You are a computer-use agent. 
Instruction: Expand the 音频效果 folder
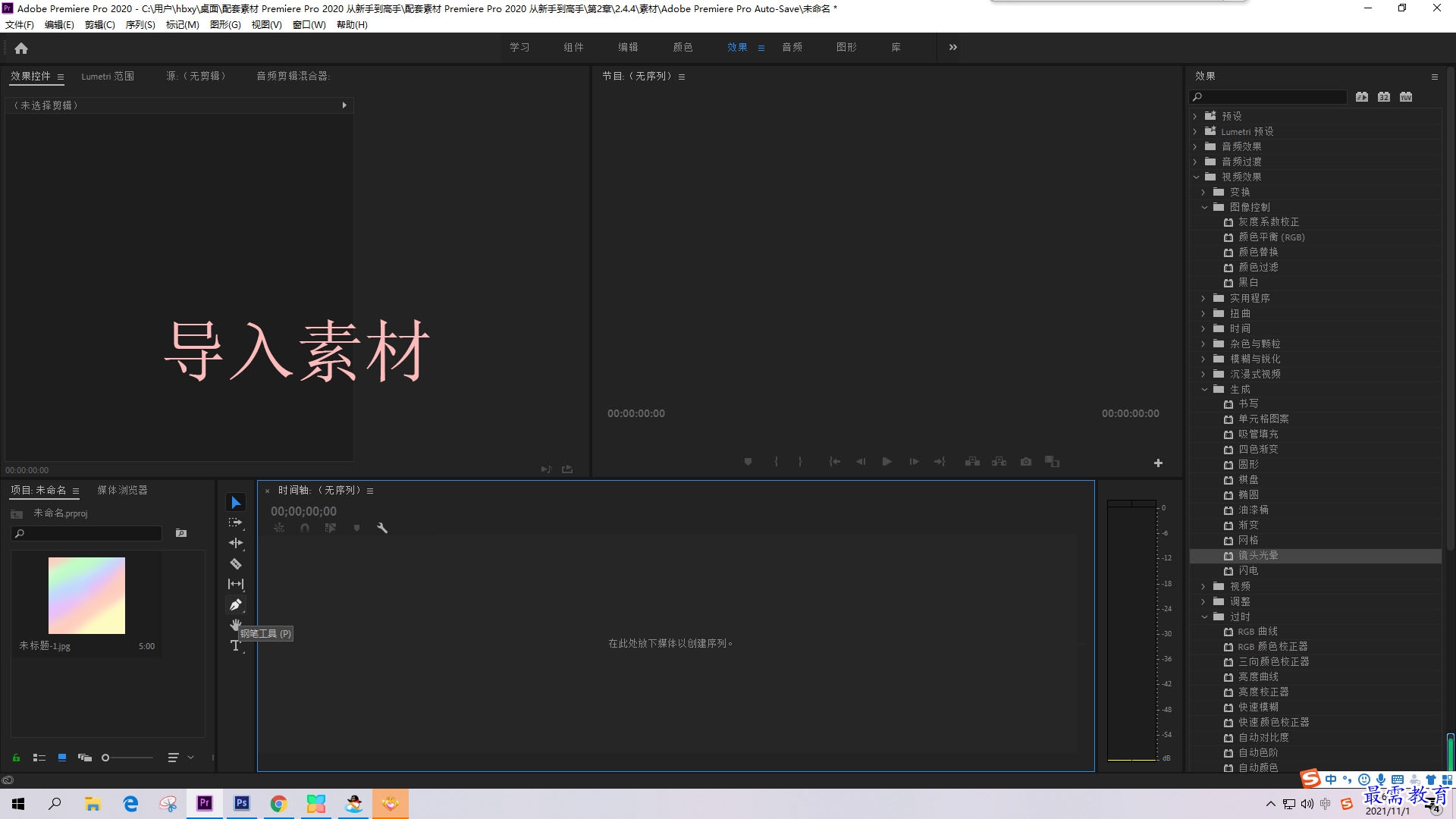(1195, 146)
